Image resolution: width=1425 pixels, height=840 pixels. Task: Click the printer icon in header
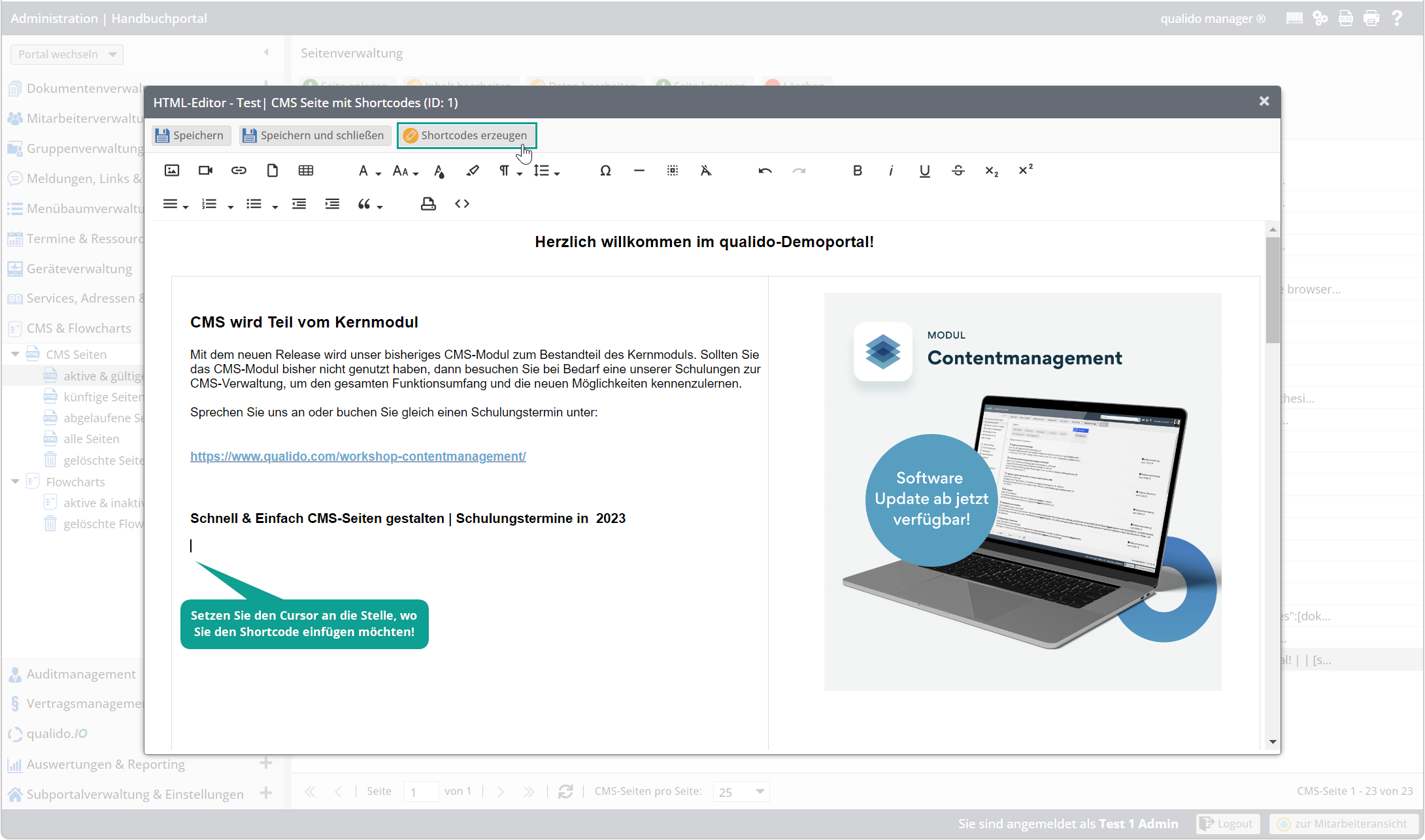point(1371,18)
